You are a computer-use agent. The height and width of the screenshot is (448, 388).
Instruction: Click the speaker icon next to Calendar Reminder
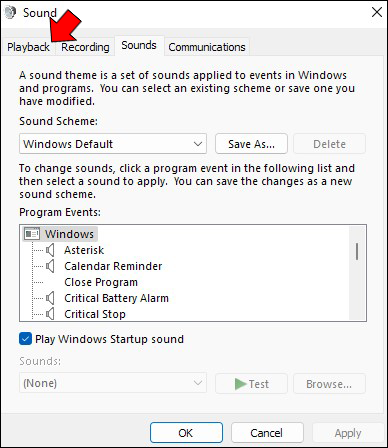point(50,266)
